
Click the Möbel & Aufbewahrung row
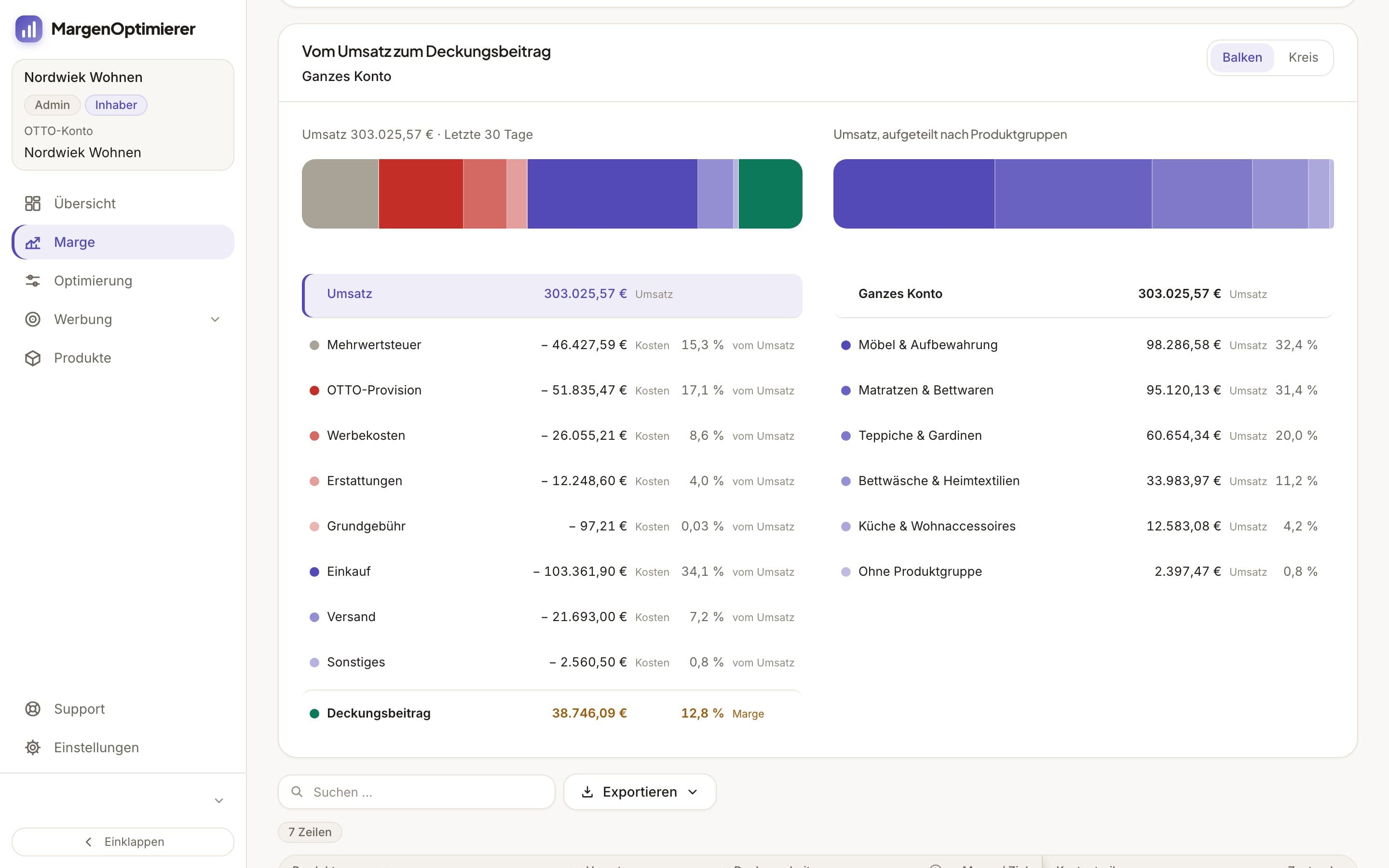pos(1083,345)
